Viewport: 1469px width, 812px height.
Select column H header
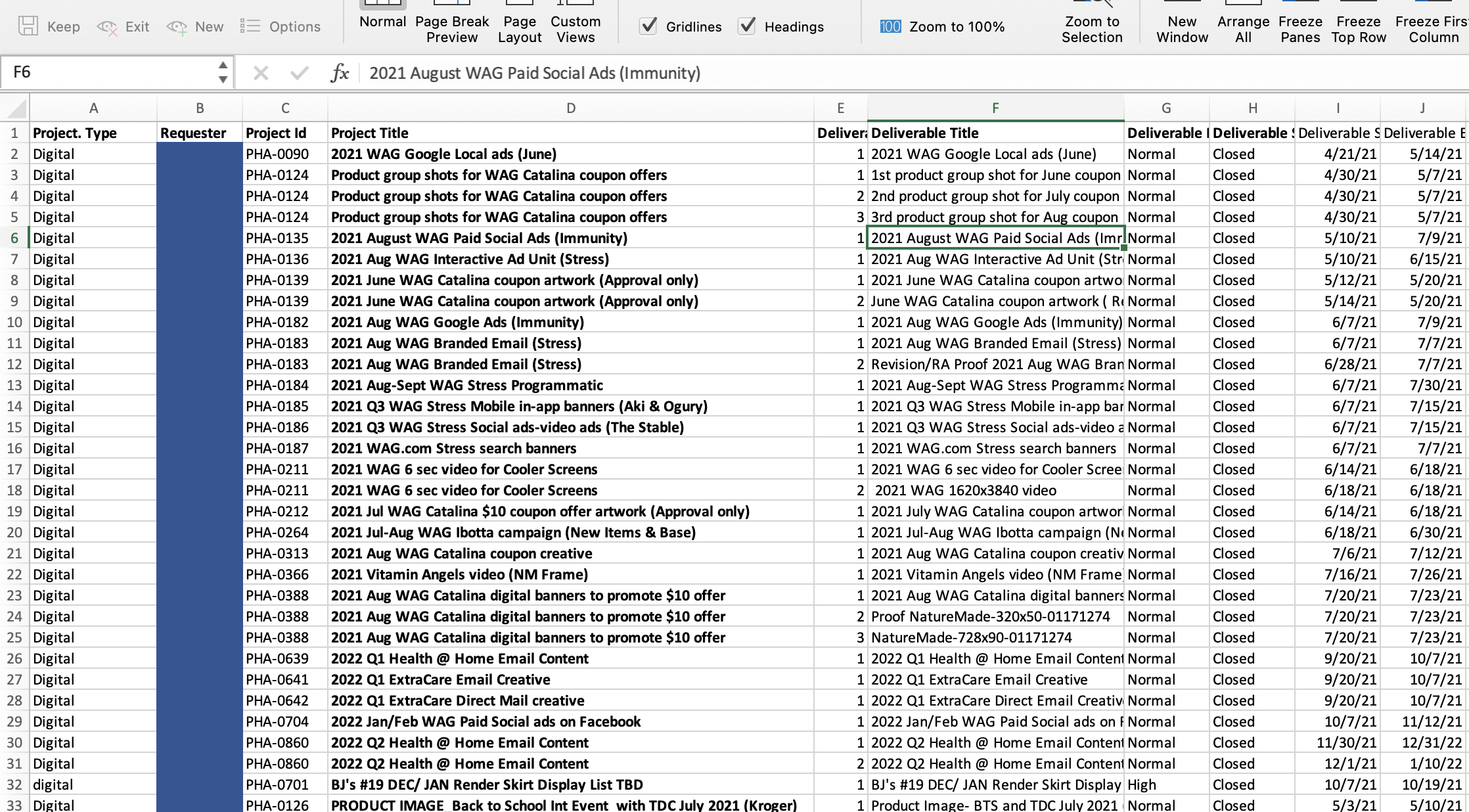pos(1252,108)
